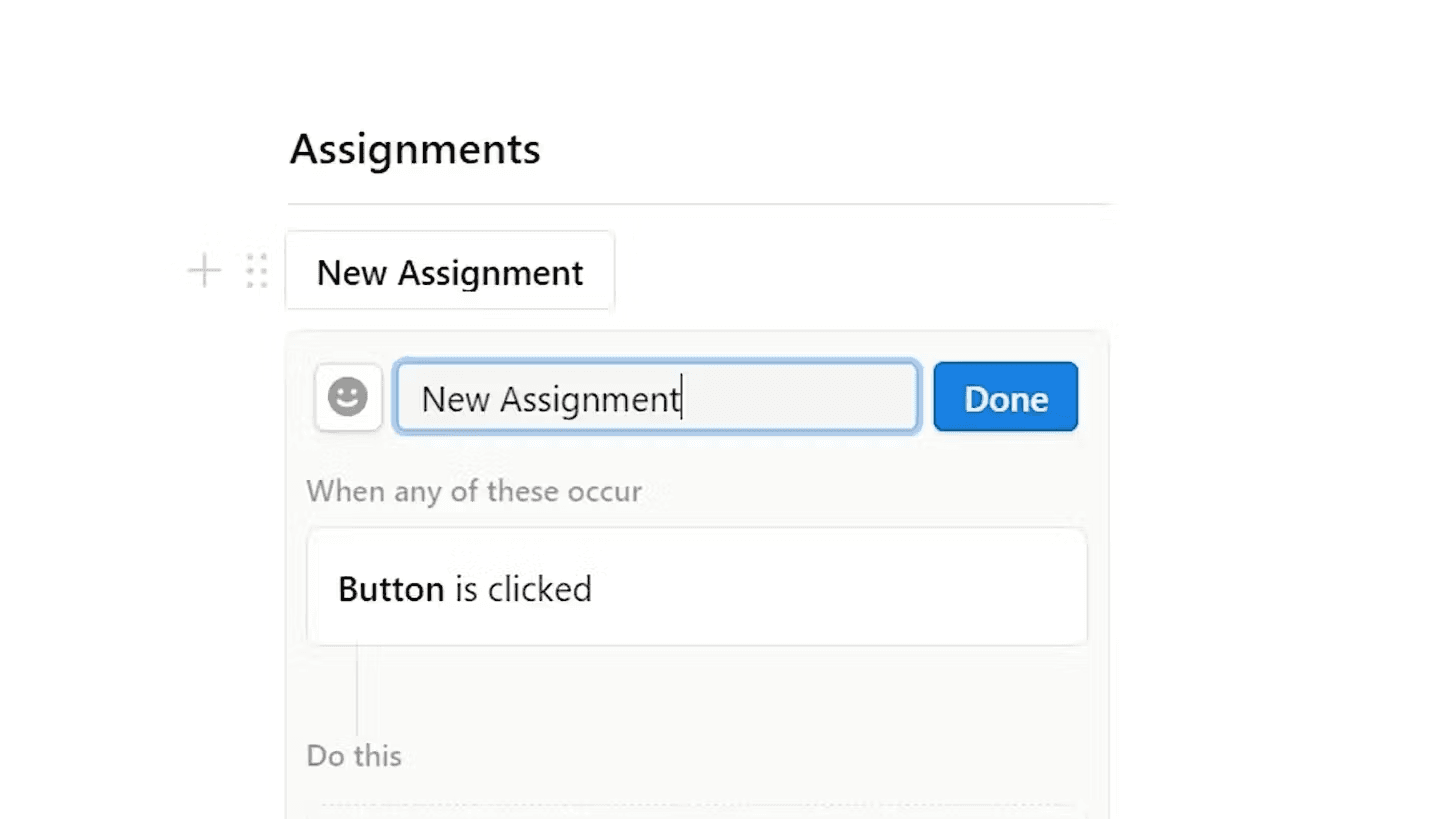This screenshot has height=819, width=1456.
Task: Place cursor after "Assignment" in name field
Action: 682,399
